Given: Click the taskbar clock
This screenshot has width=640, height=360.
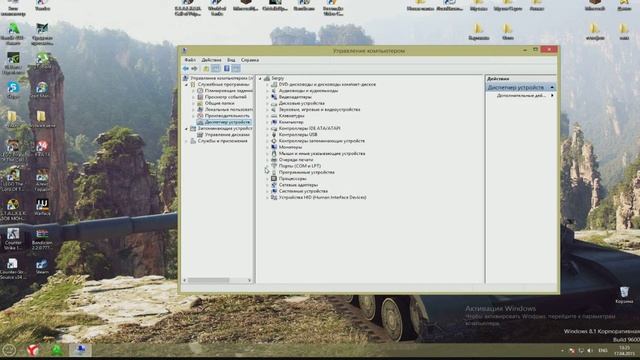Looking at the screenshot, I should [x=624, y=351].
